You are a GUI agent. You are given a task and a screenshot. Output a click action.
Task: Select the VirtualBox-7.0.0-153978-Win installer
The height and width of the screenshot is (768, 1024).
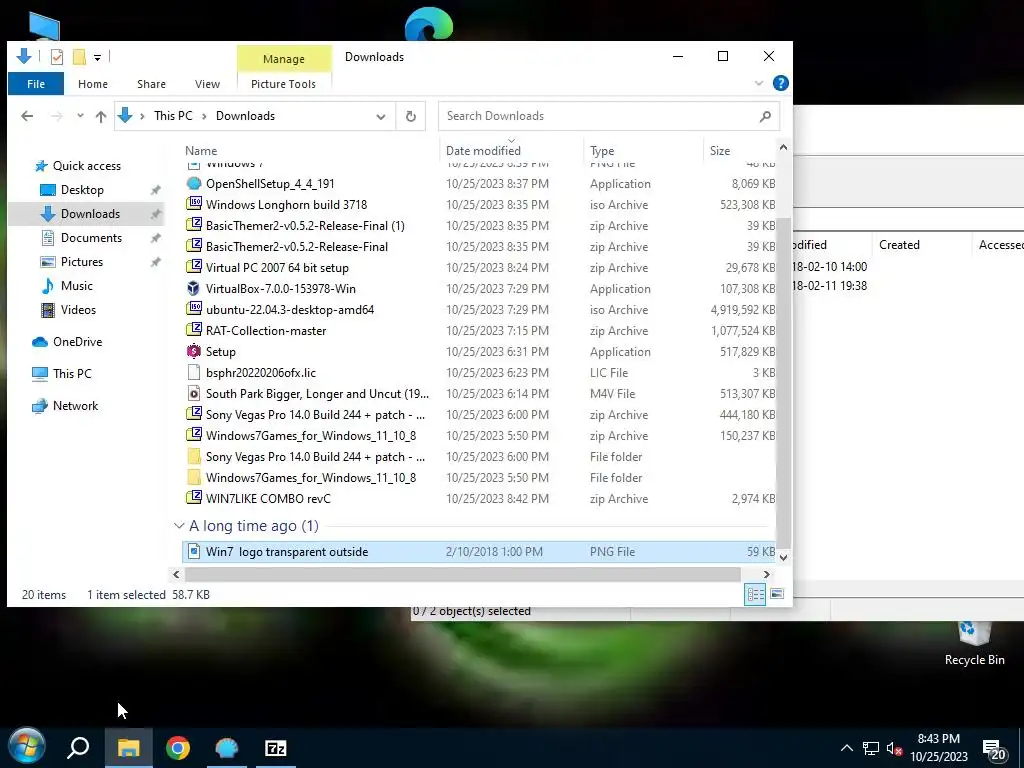click(x=479, y=289)
